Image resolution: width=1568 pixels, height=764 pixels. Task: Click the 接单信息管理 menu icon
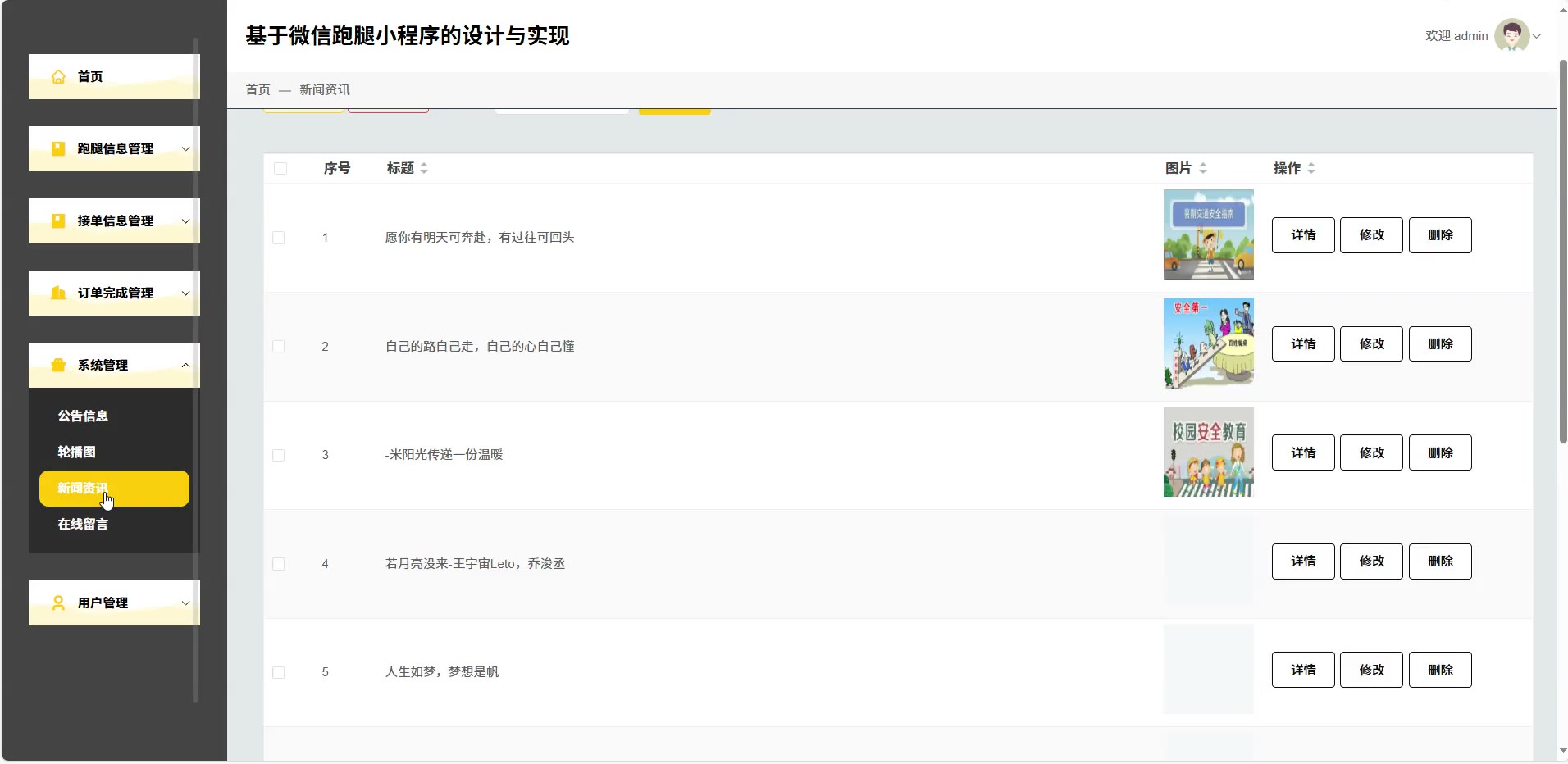(x=58, y=221)
